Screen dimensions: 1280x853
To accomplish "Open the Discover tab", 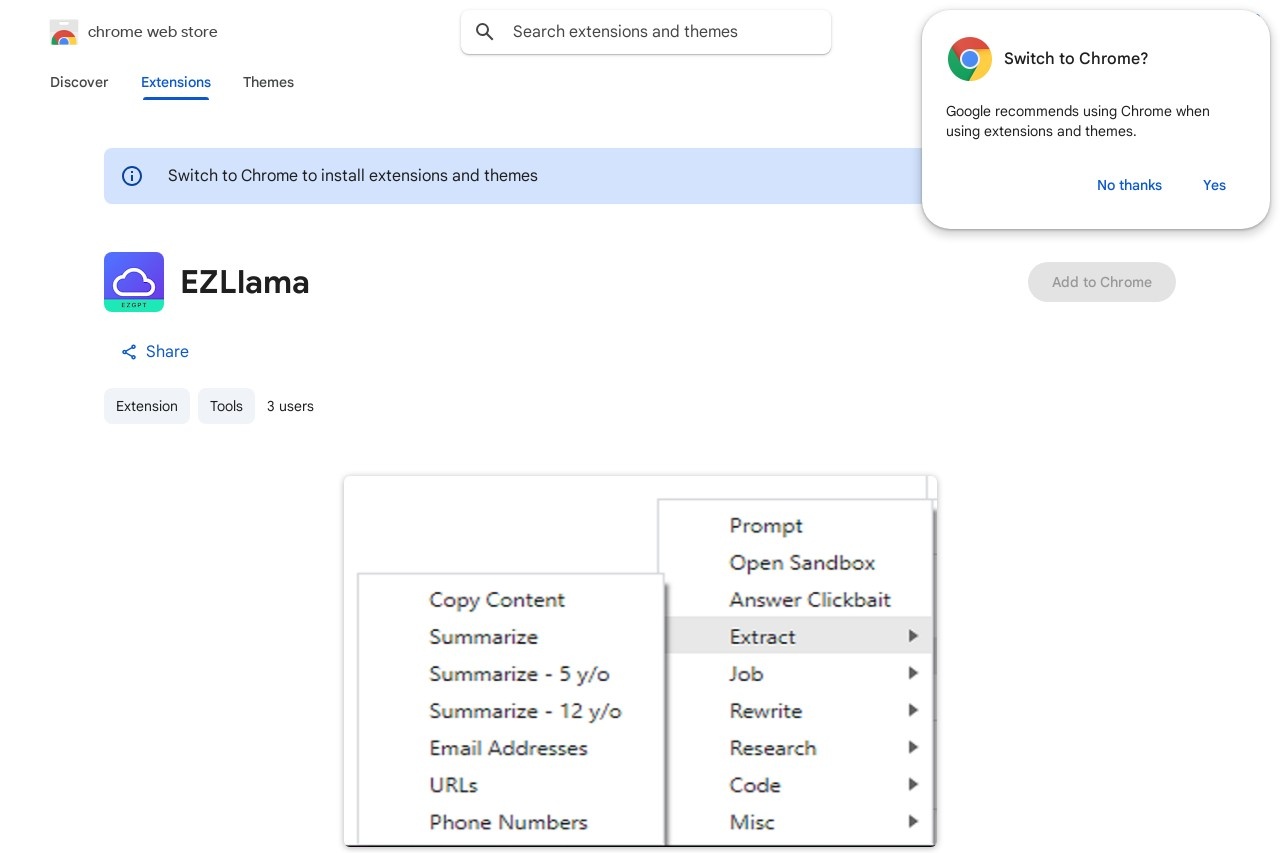I will [x=79, y=82].
